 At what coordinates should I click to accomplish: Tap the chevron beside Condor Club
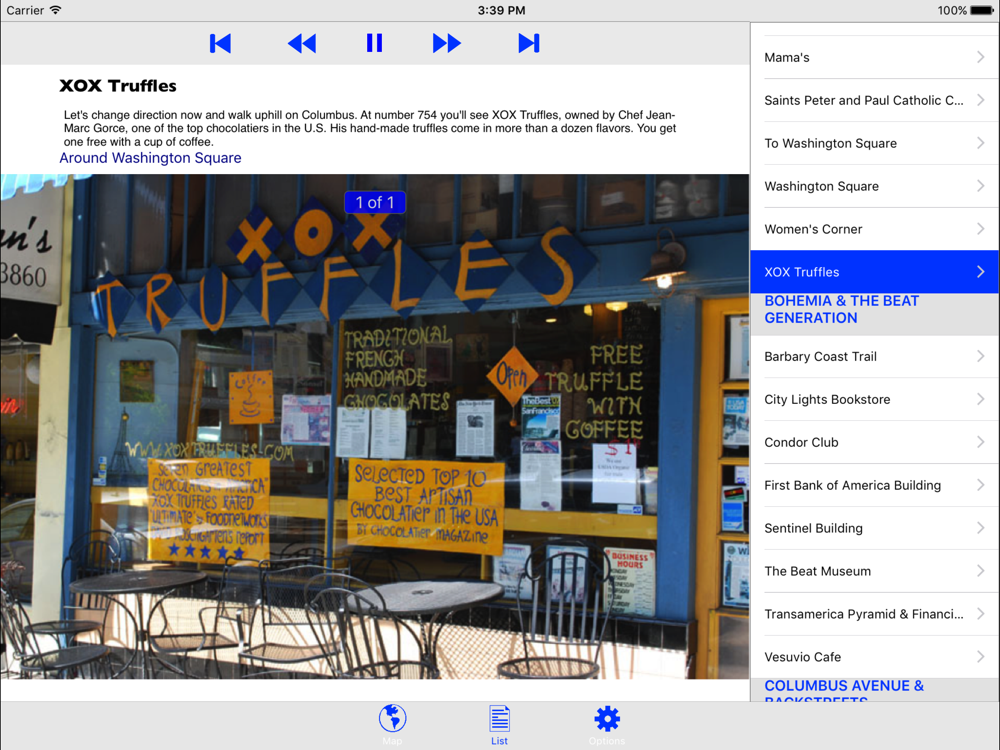[981, 443]
